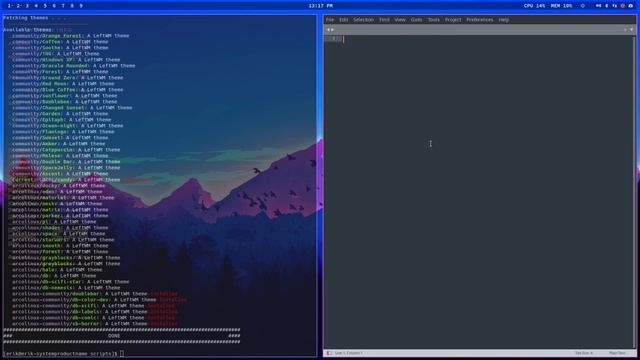Click the bluetooth tray icon
640x360 pixels.
point(607,6)
